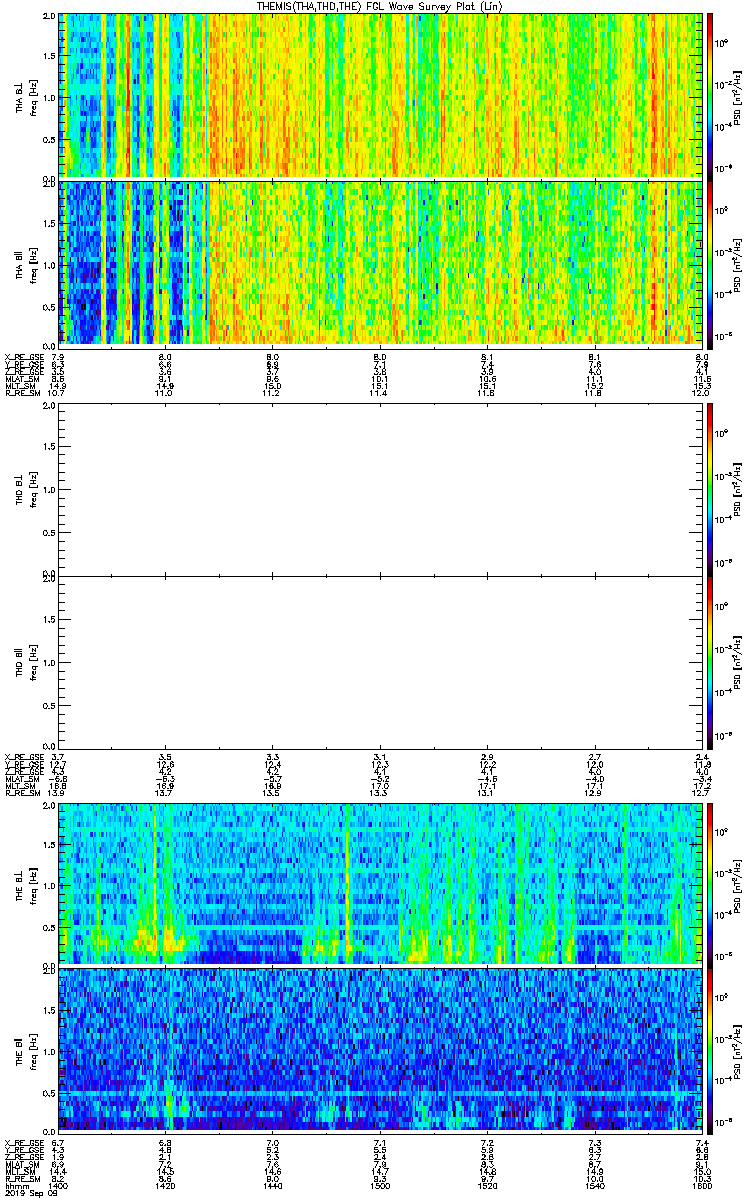Select the THE B-parallel spectrogram panel
Viewport: 750px width, 1200px height.
coord(380,1049)
